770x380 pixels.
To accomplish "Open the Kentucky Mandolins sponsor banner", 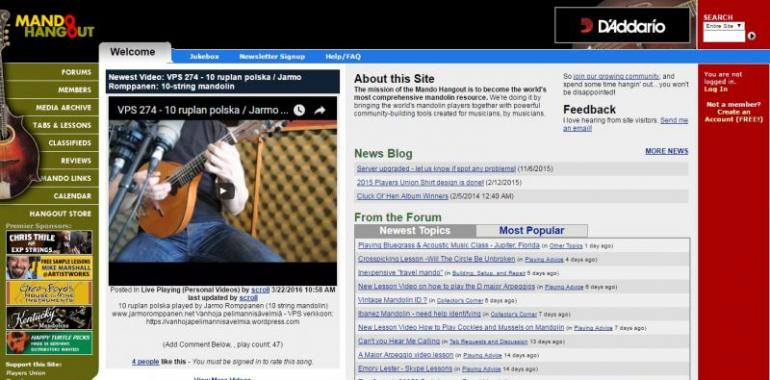I will pyautogui.click(x=49, y=318).
